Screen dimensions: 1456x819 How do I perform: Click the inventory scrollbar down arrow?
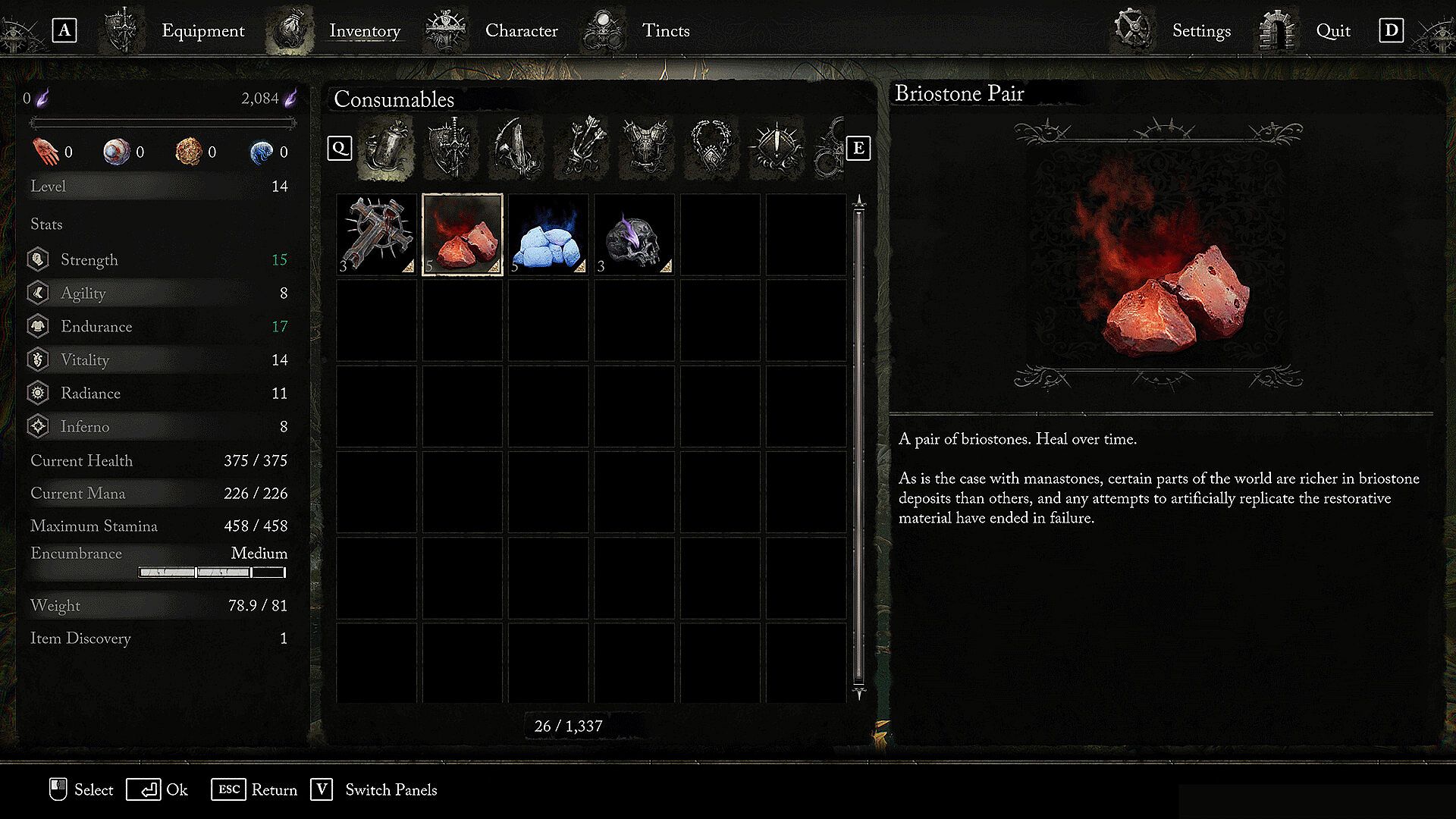coord(859,693)
